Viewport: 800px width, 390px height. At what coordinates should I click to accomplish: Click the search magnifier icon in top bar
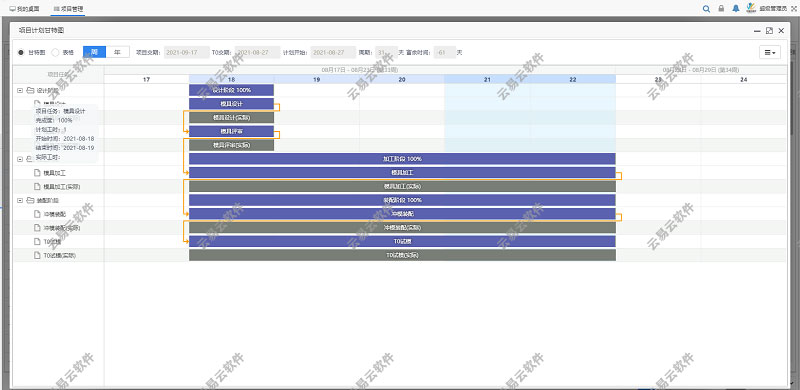coord(706,9)
